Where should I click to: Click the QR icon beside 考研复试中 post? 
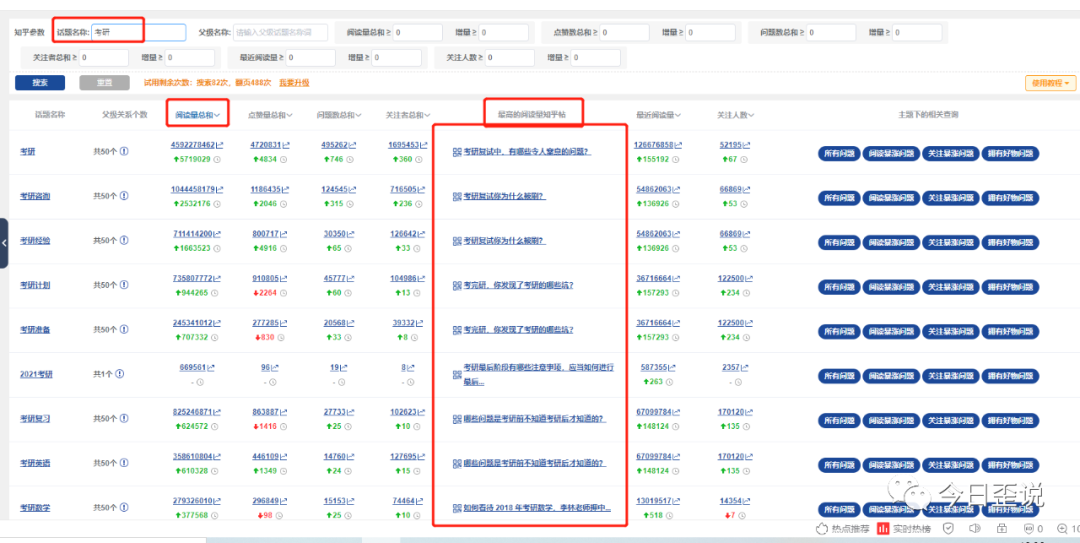[456, 152]
